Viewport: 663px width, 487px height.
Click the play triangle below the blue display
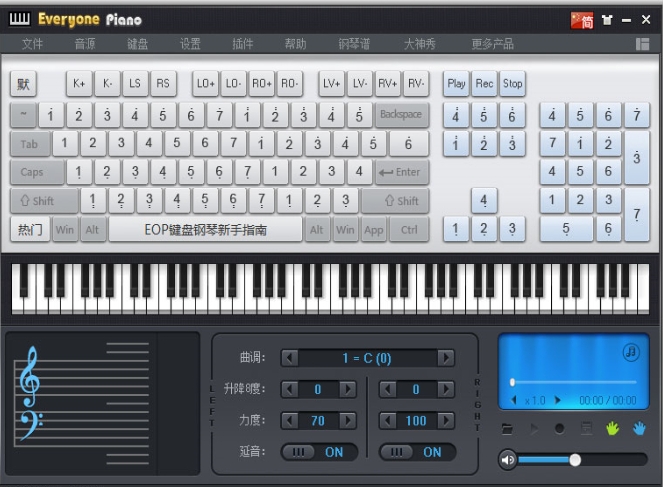pyautogui.click(x=534, y=430)
